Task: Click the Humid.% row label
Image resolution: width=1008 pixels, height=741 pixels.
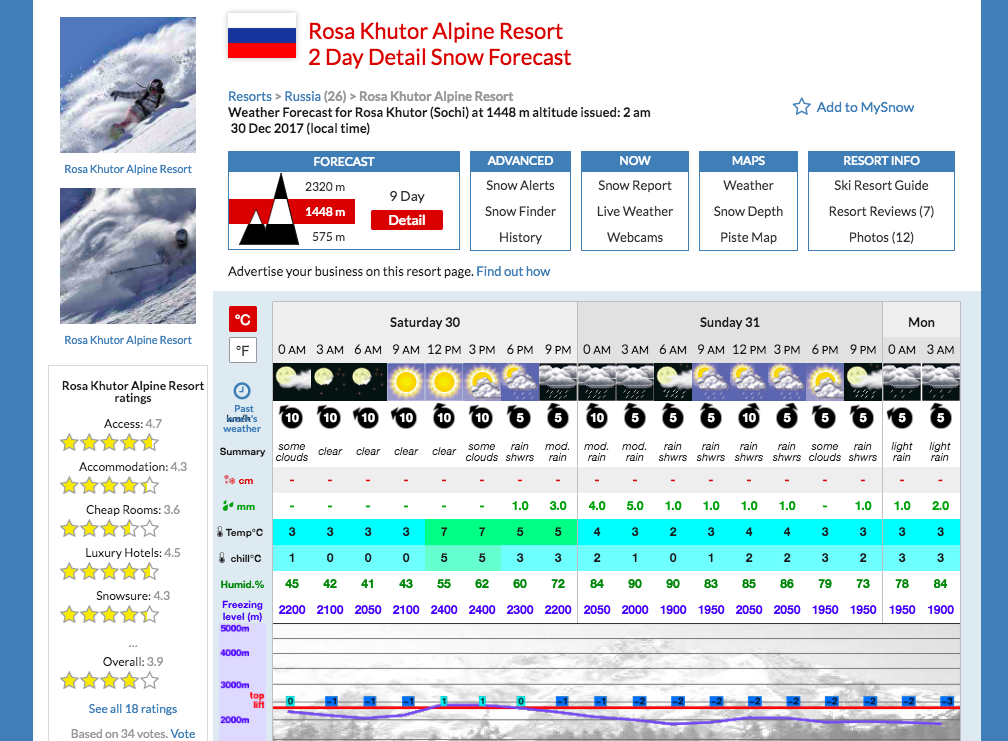Action: click(242, 584)
